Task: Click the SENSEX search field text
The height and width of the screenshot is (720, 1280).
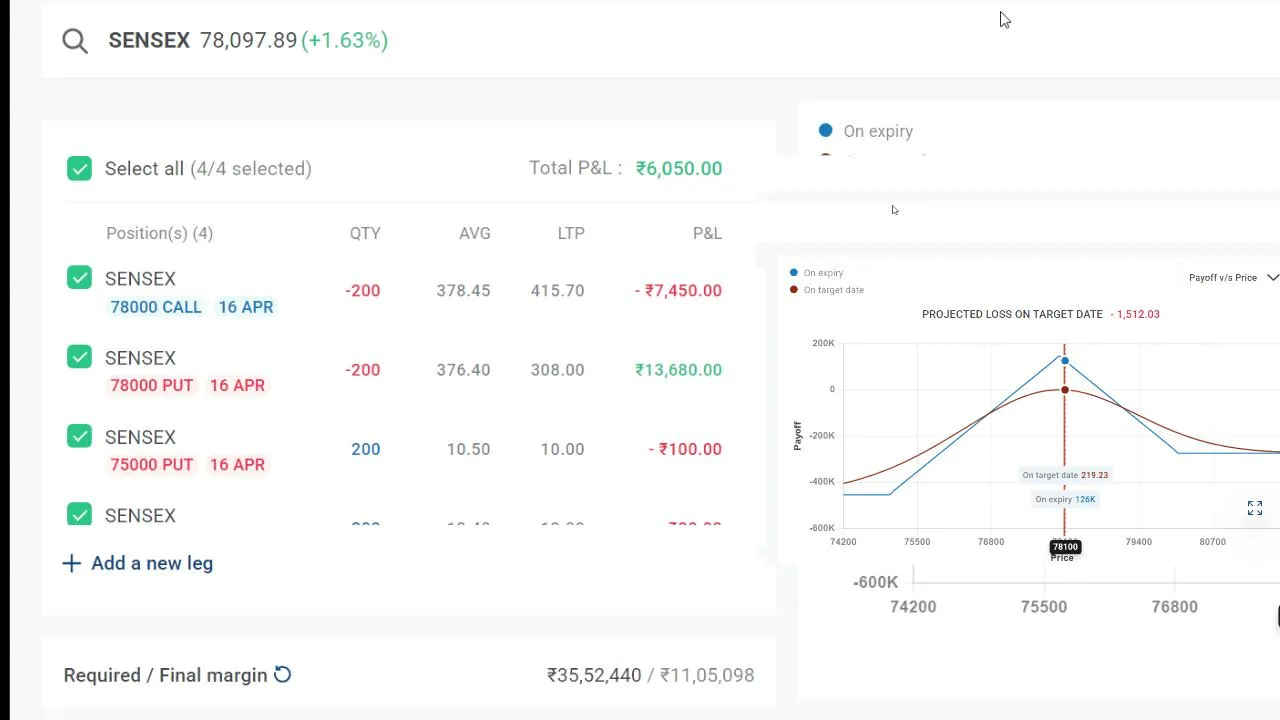Action: click(x=149, y=40)
